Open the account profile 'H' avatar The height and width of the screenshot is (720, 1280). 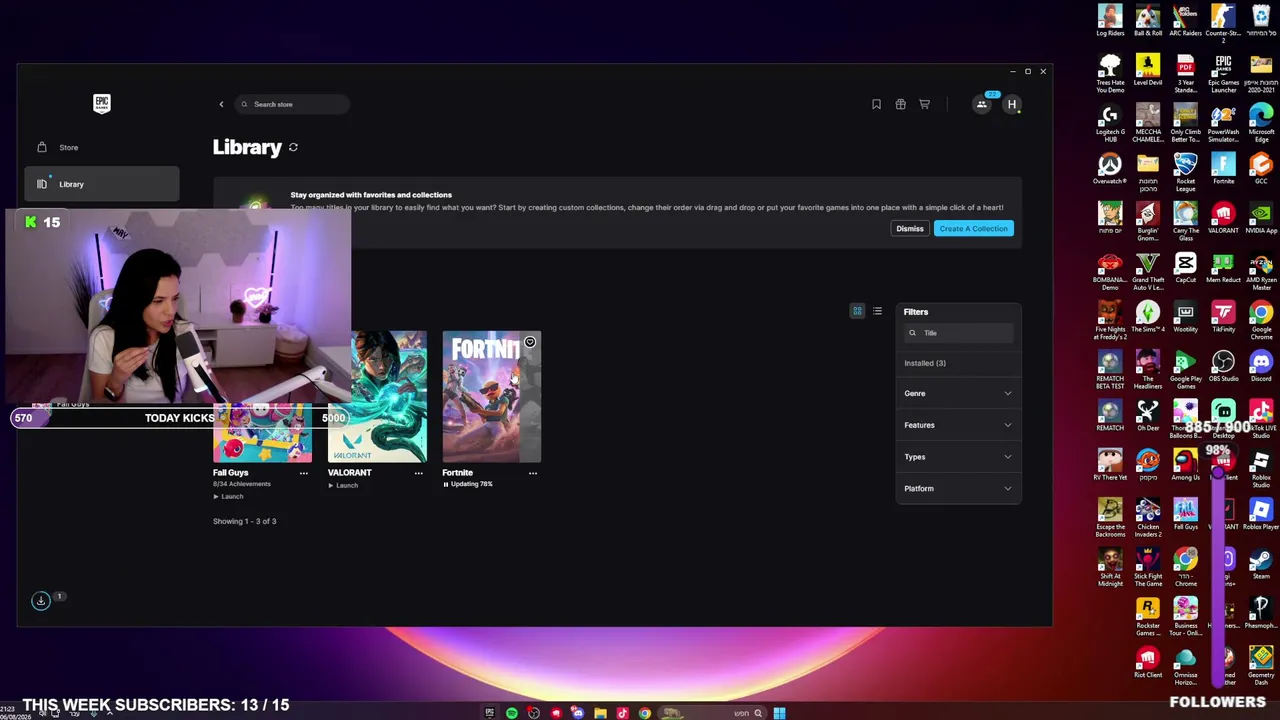[x=1012, y=104]
